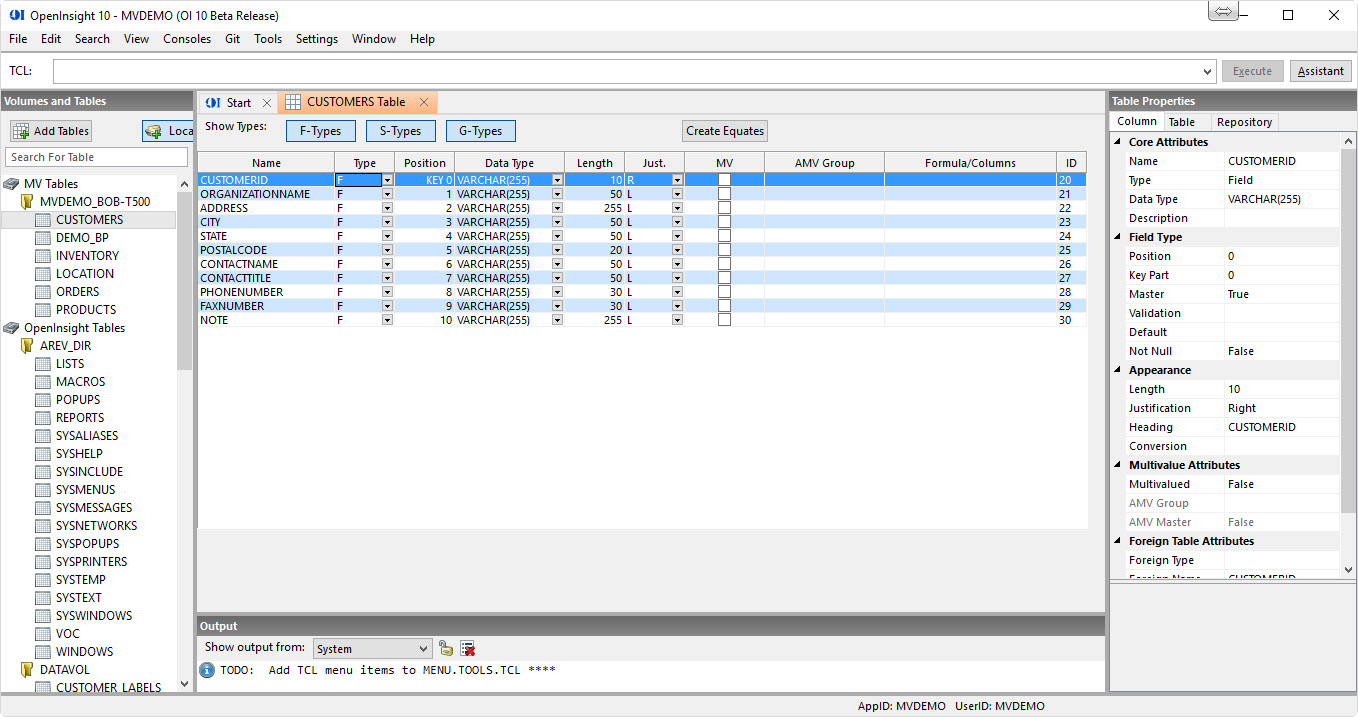The image size is (1358, 717).
Task: Close the CUSTOMERS Table tab
Action: 424,102
